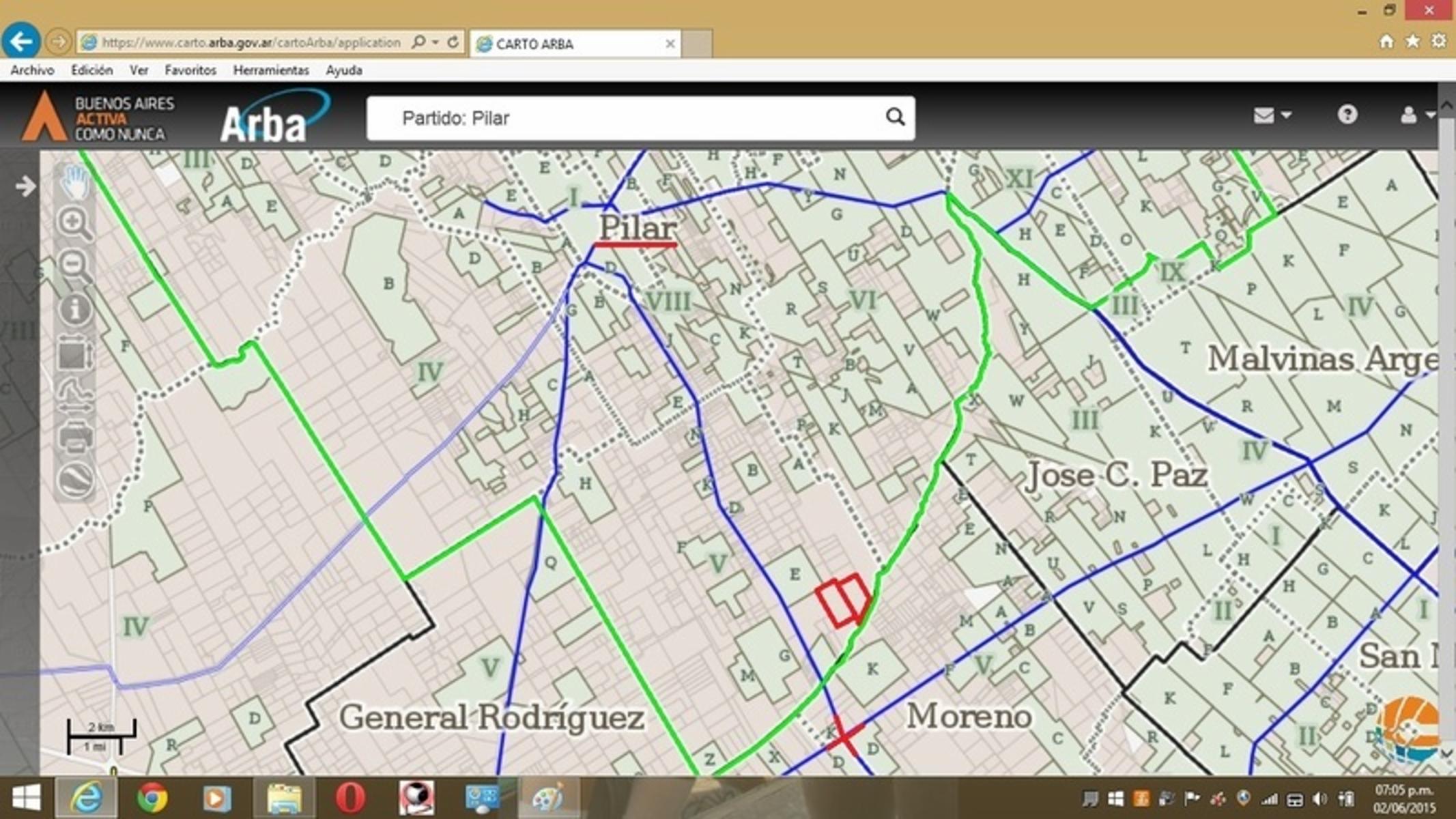1456x819 pixels.
Task: Select the pan hand tool
Action: tap(75, 180)
